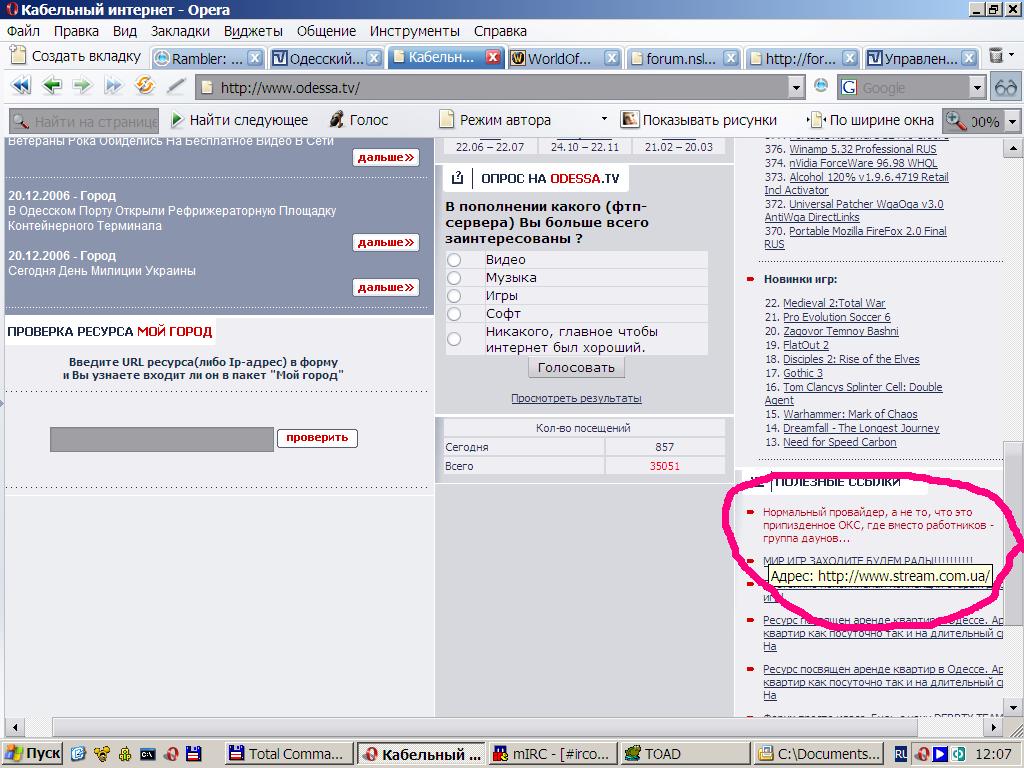
Task: Select the Игры poll option
Action: coord(454,296)
